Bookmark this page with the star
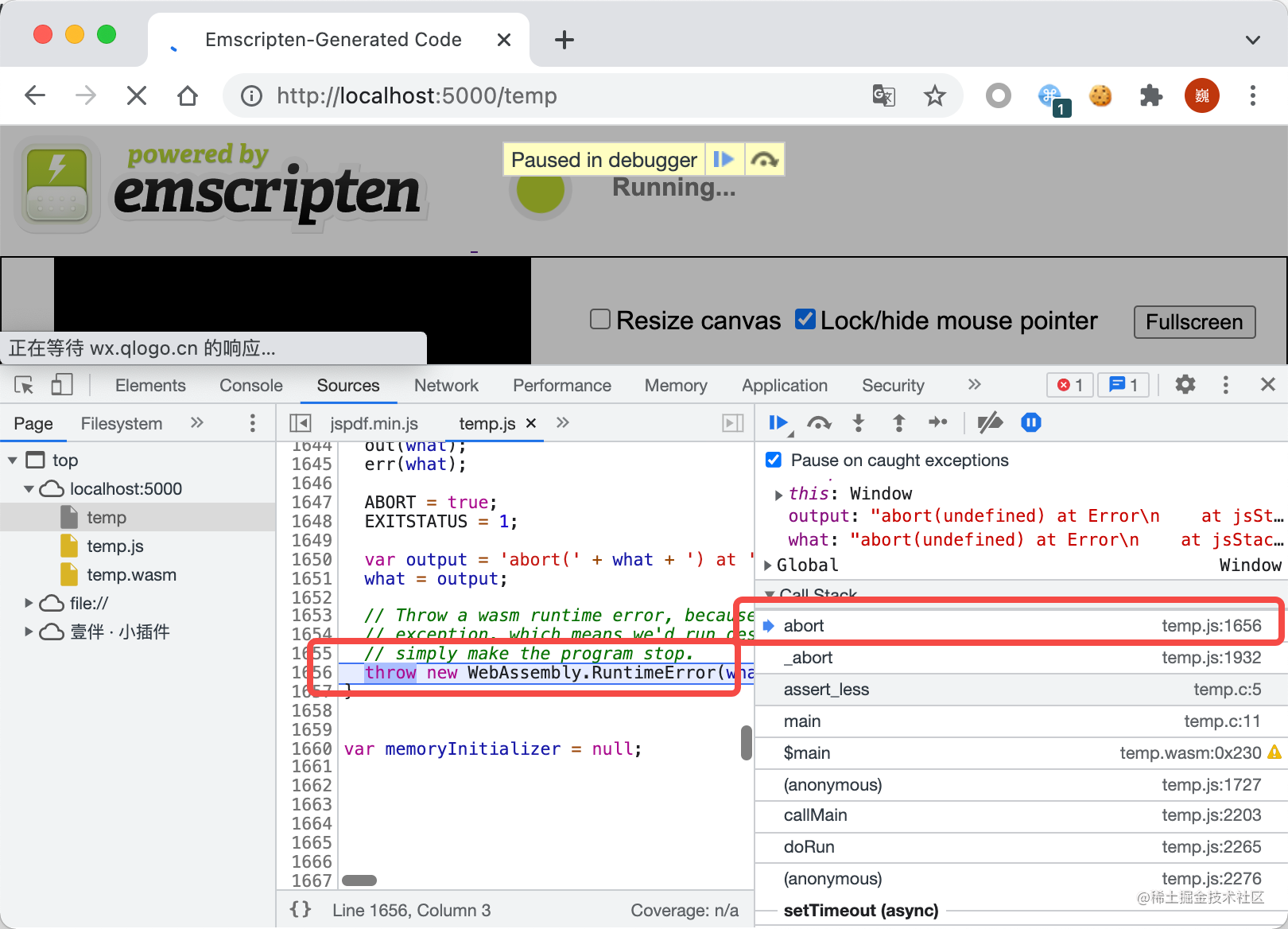This screenshot has height=929, width=1288. (935, 96)
